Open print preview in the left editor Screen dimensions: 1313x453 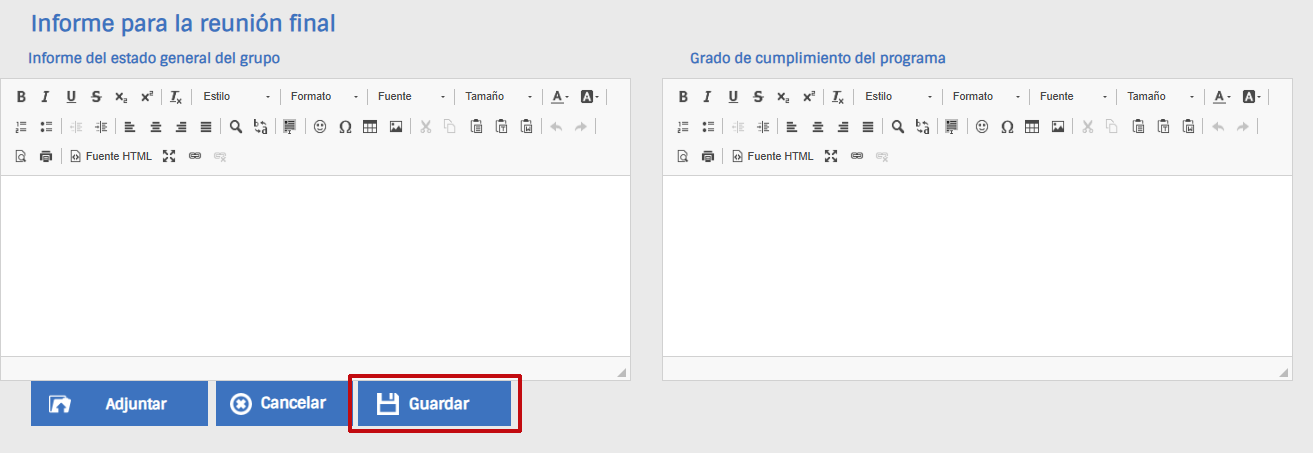(20, 157)
